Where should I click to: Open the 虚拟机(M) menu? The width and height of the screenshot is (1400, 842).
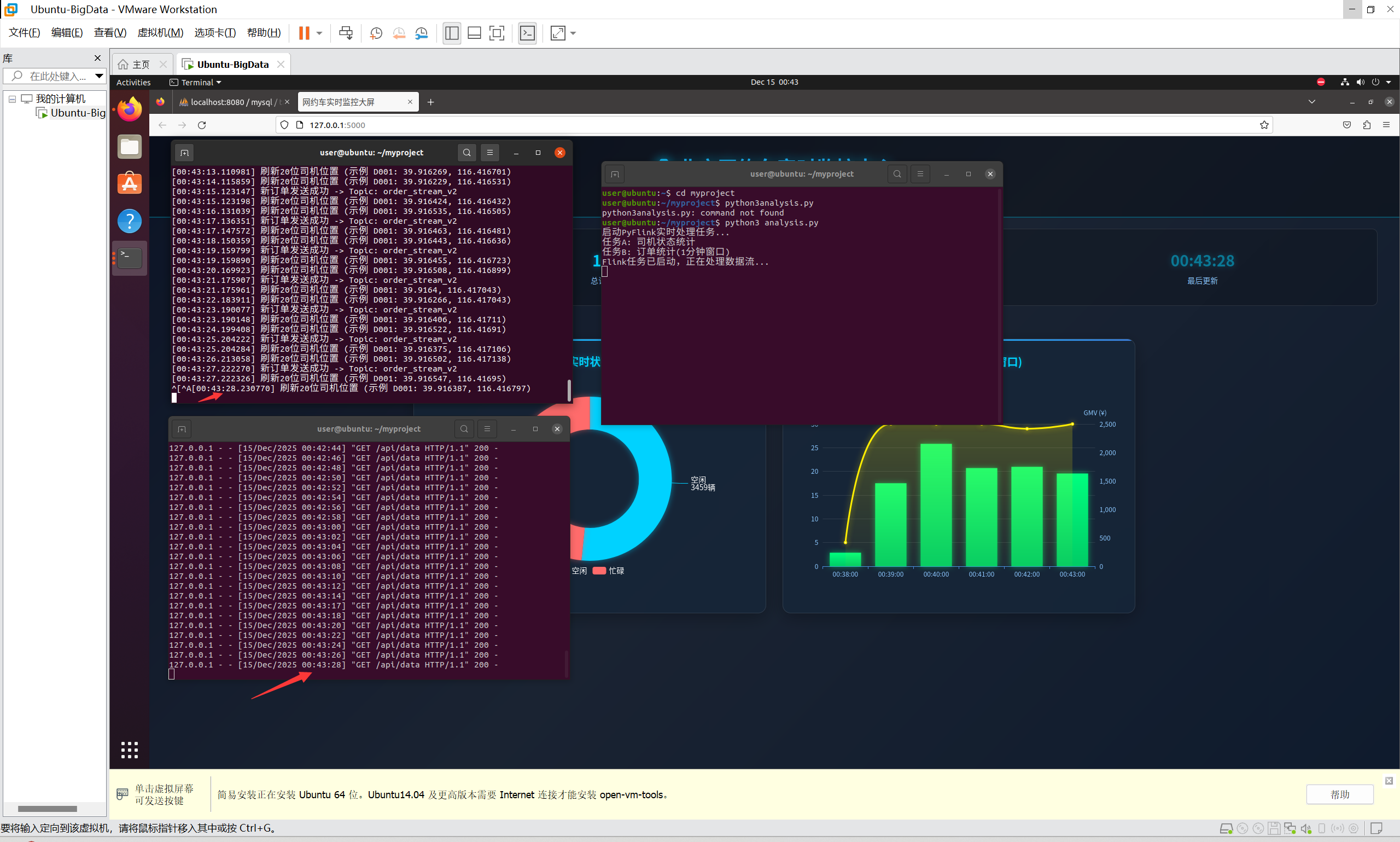pyautogui.click(x=160, y=33)
